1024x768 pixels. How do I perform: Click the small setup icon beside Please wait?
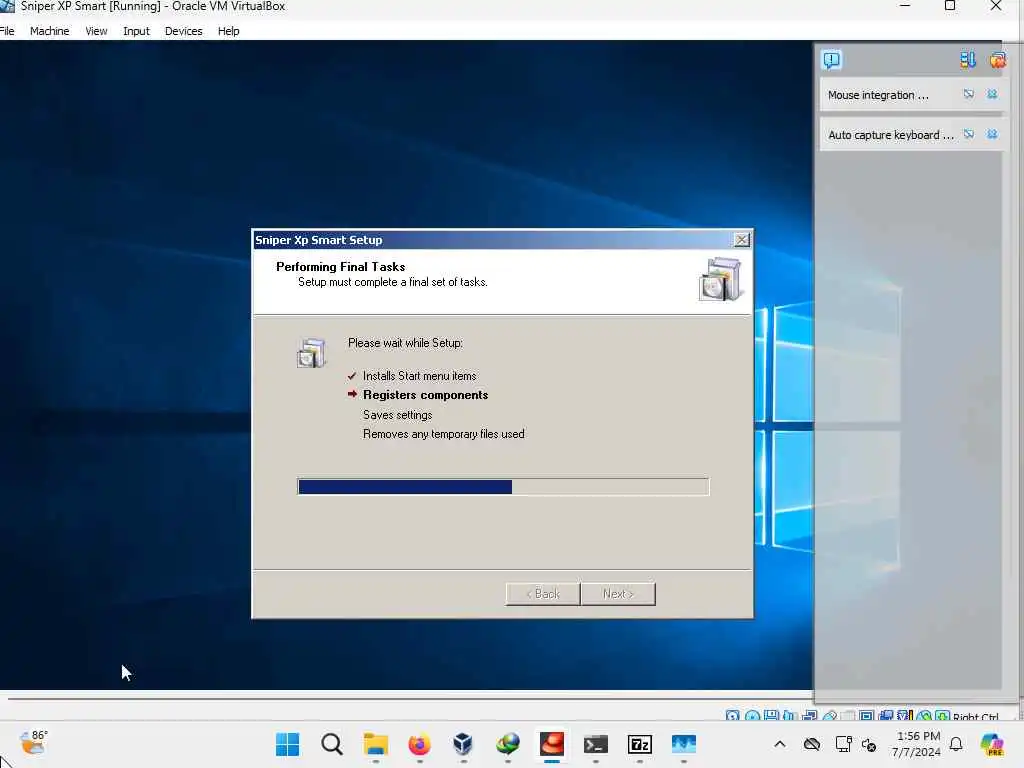point(312,353)
